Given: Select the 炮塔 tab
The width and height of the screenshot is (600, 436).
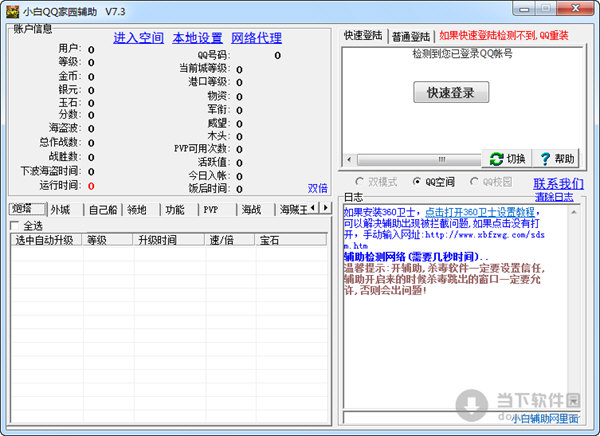Looking at the screenshot, I should coord(27,209).
